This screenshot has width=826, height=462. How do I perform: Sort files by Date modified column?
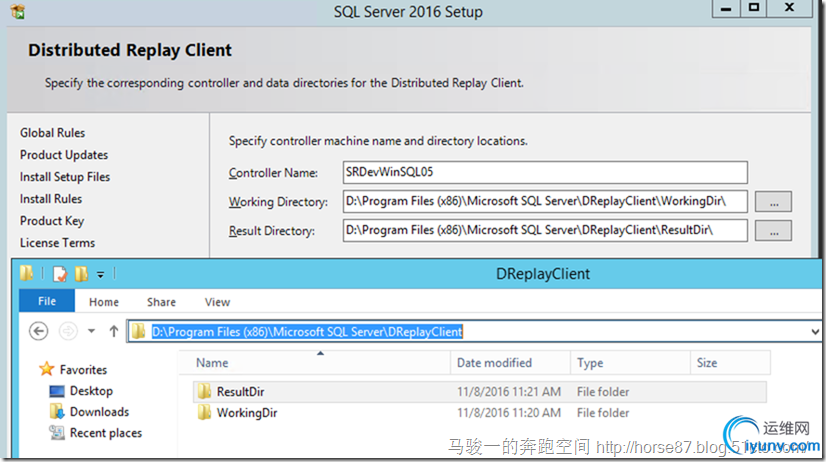(x=494, y=363)
